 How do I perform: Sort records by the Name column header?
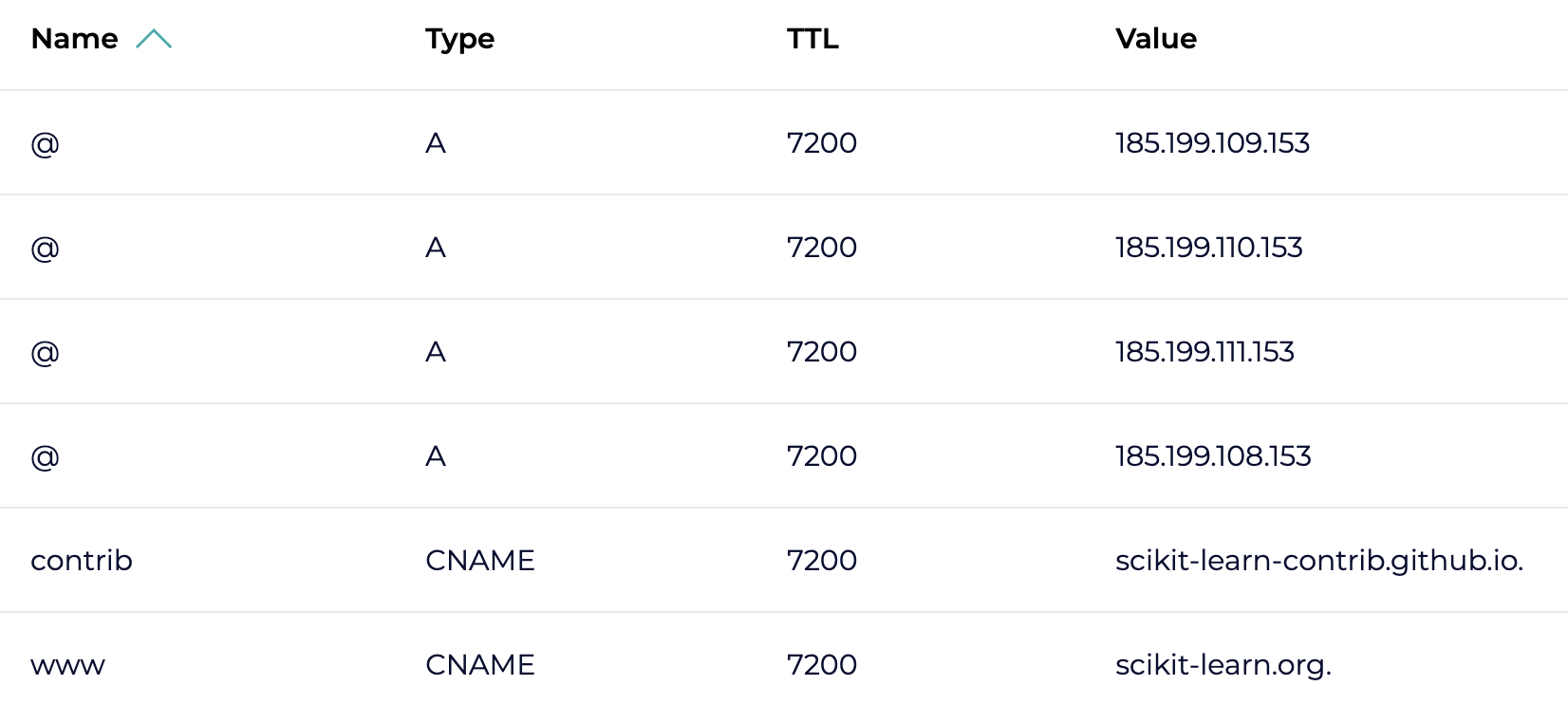pyautogui.click(x=75, y=39)
